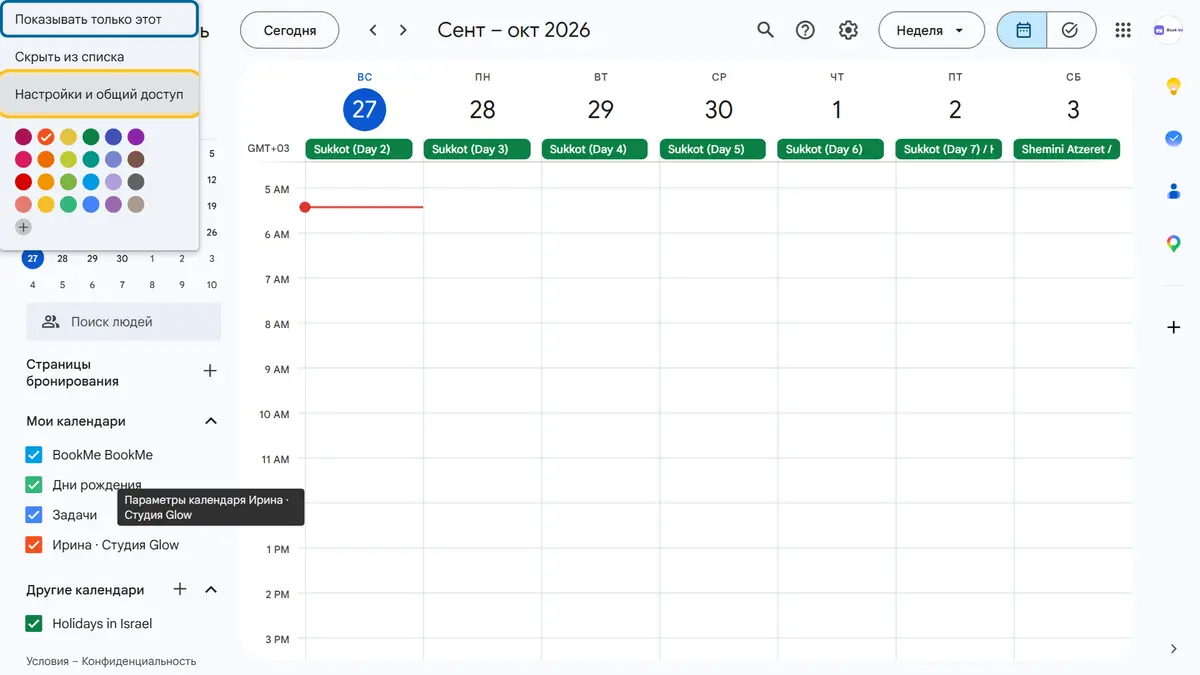Go to the next week
Image resolution: width=1200 pixels, height=675 pixels.
click(x=403, y=30)
